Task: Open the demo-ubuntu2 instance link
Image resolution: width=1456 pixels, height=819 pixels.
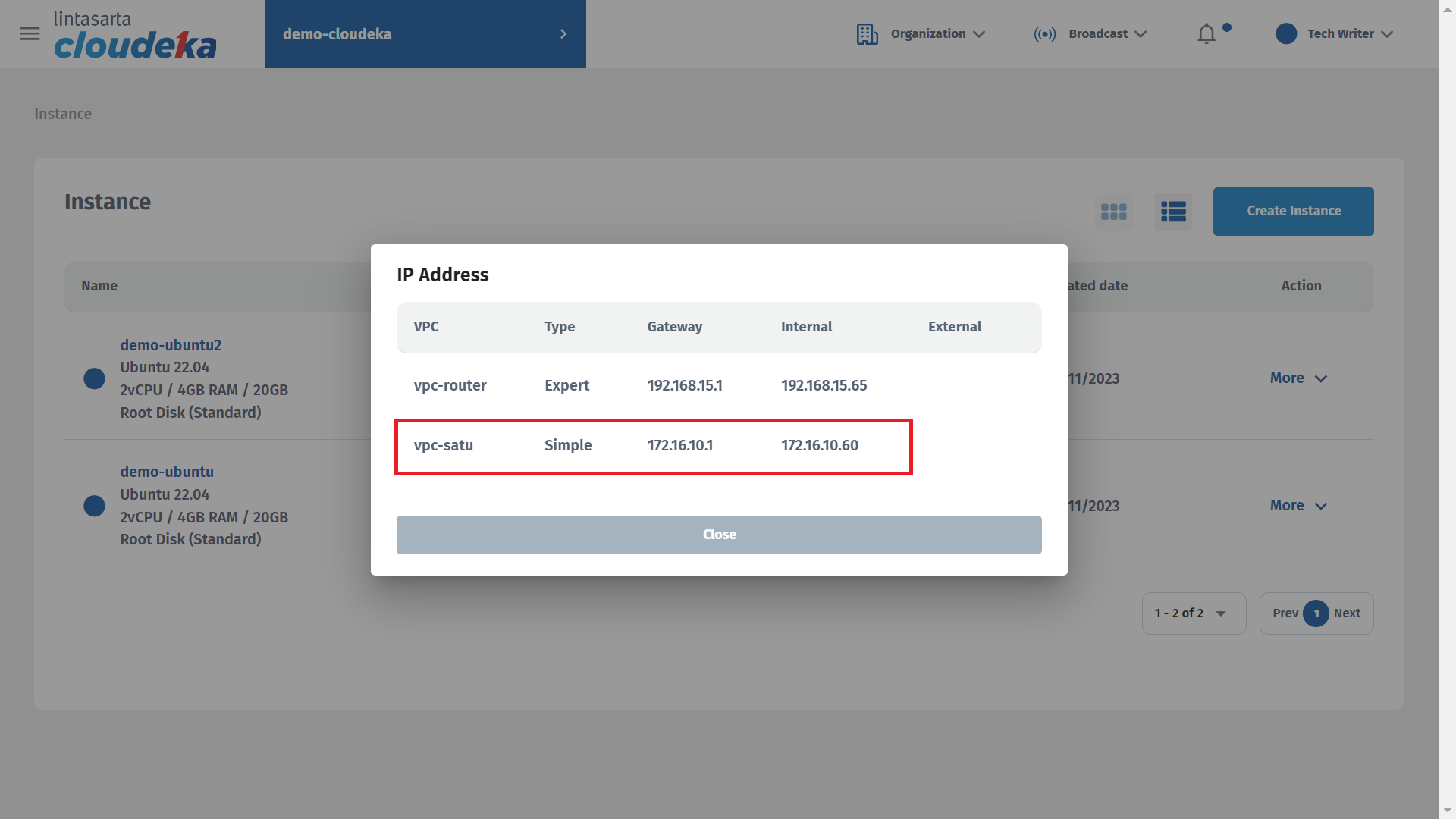Action: (171, 345)
